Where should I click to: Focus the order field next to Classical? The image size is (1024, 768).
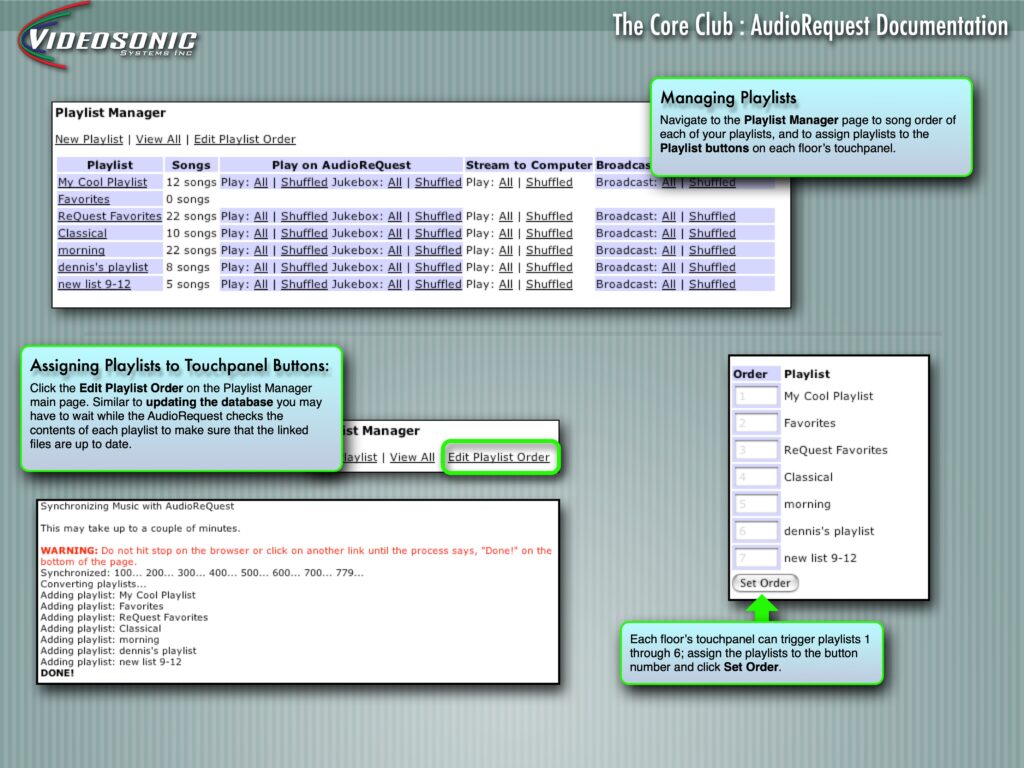[756, 477]
